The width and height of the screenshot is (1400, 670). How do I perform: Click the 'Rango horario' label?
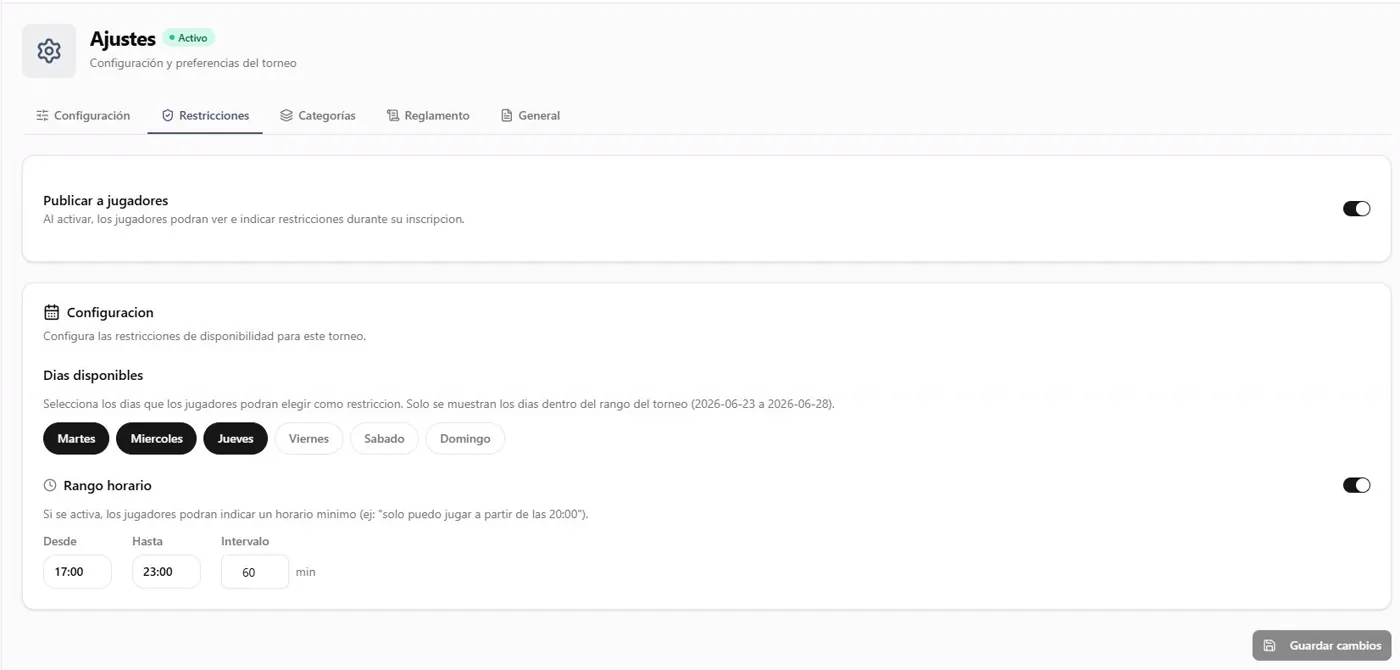pos(107,485)
